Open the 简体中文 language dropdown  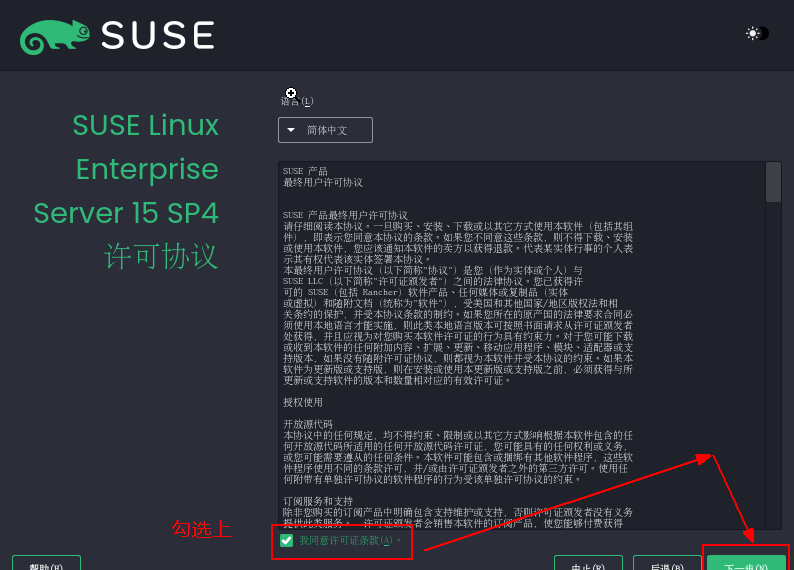pyautogui.click(x=325, y=130)
